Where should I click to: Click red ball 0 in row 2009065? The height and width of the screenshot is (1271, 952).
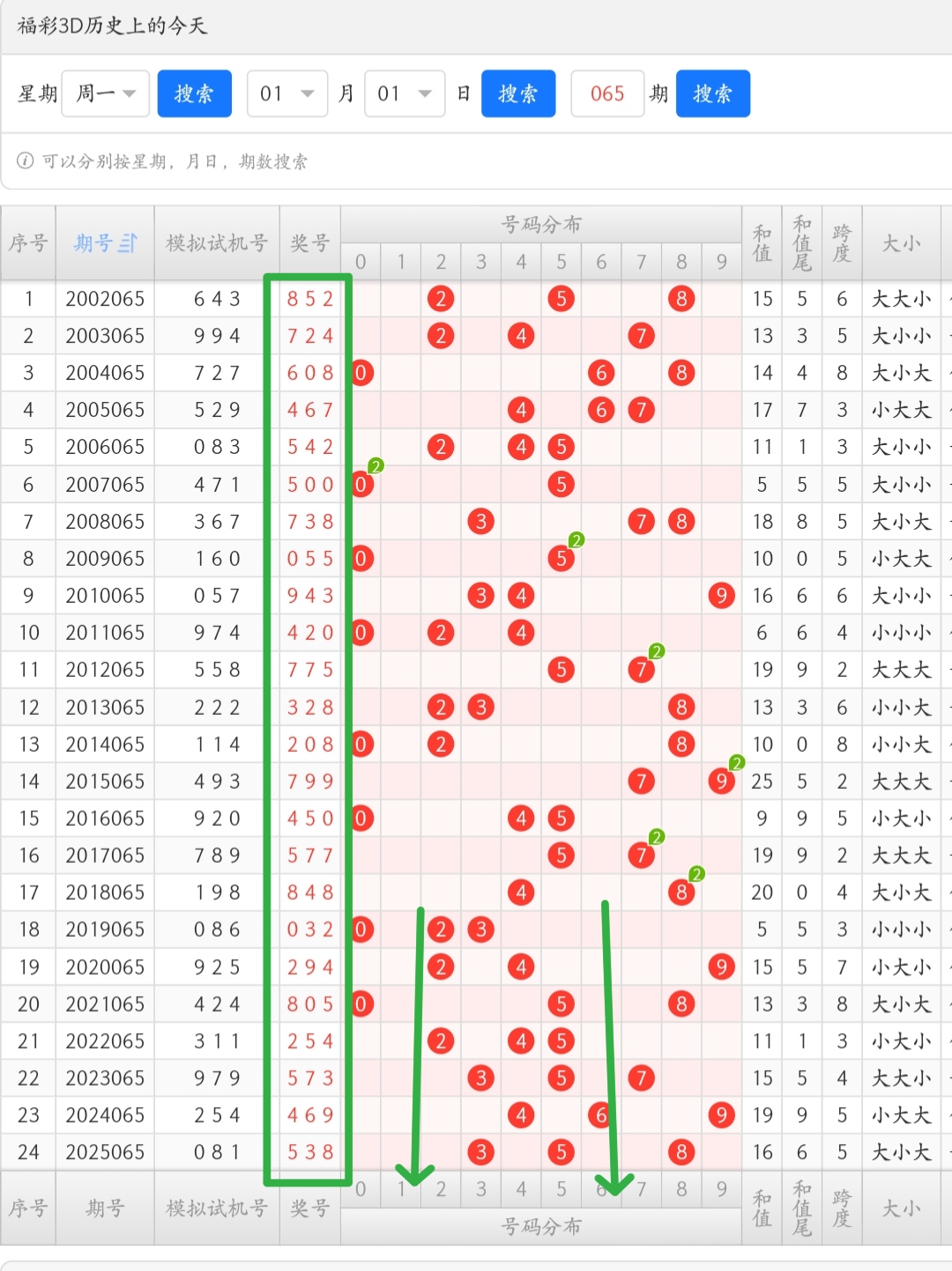[361, 559]
